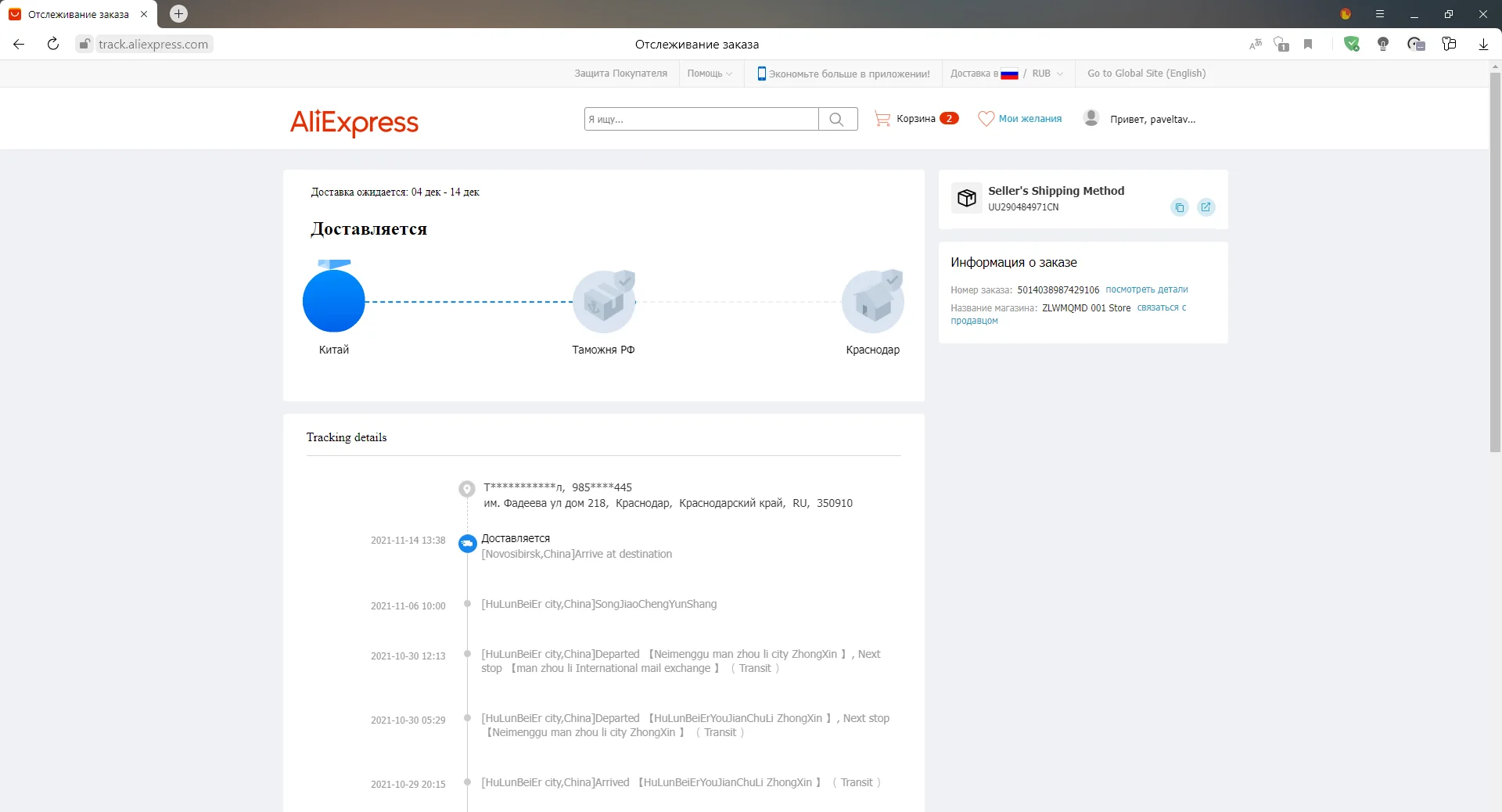Click the lightbulb extension icon

pyautogui.click(x=1383, y=45)
